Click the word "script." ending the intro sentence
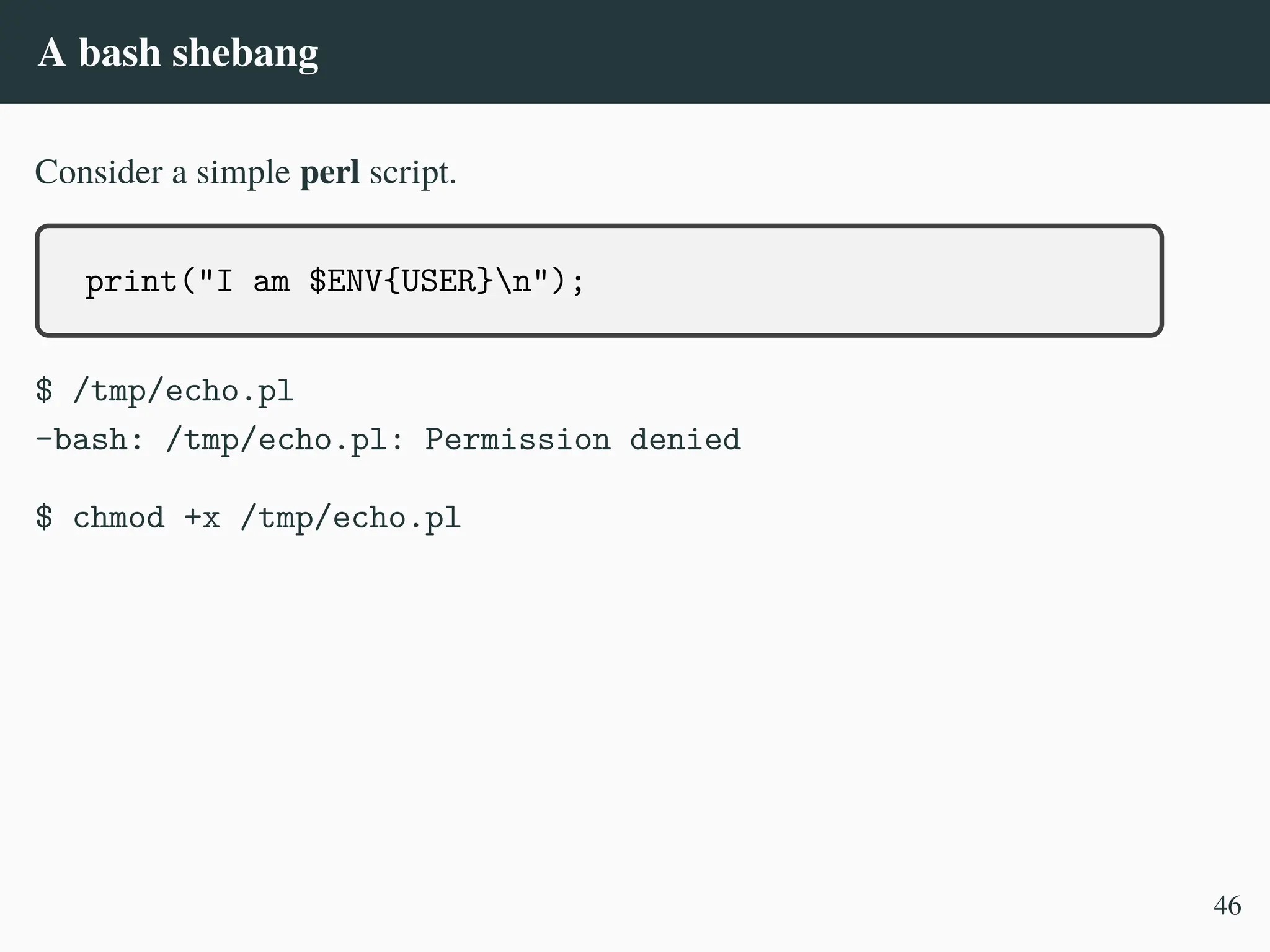Image resolution: width=1270 pixels, height=952 pixels. pos(412,172)
